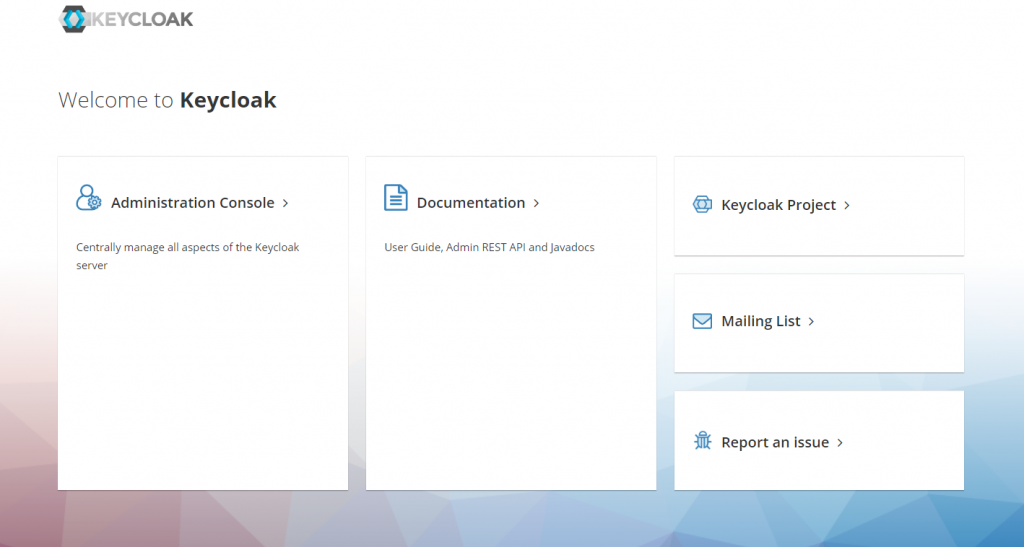Screen dimensions: 1024x547
Task: Click 'Centrally manage all aspects' description text
Action: pyautogui.click(x=187, y=256)
